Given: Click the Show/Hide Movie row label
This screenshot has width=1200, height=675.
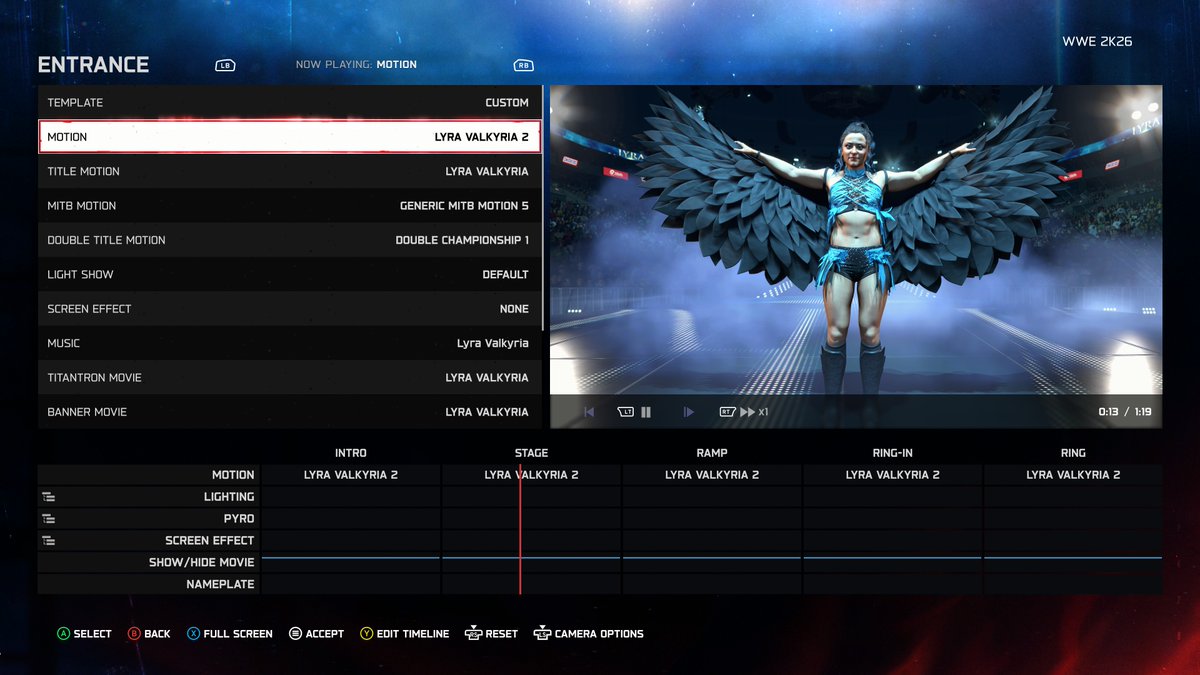Looking at the screenshot, I should tap(202, 563).
